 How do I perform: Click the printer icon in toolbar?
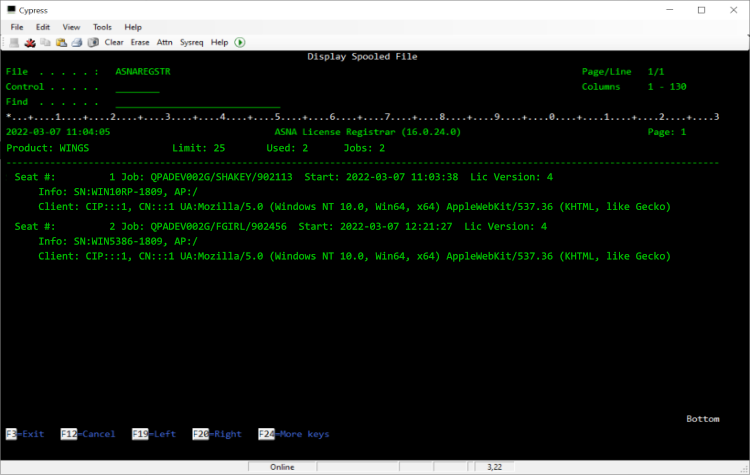tap(77, 43)
